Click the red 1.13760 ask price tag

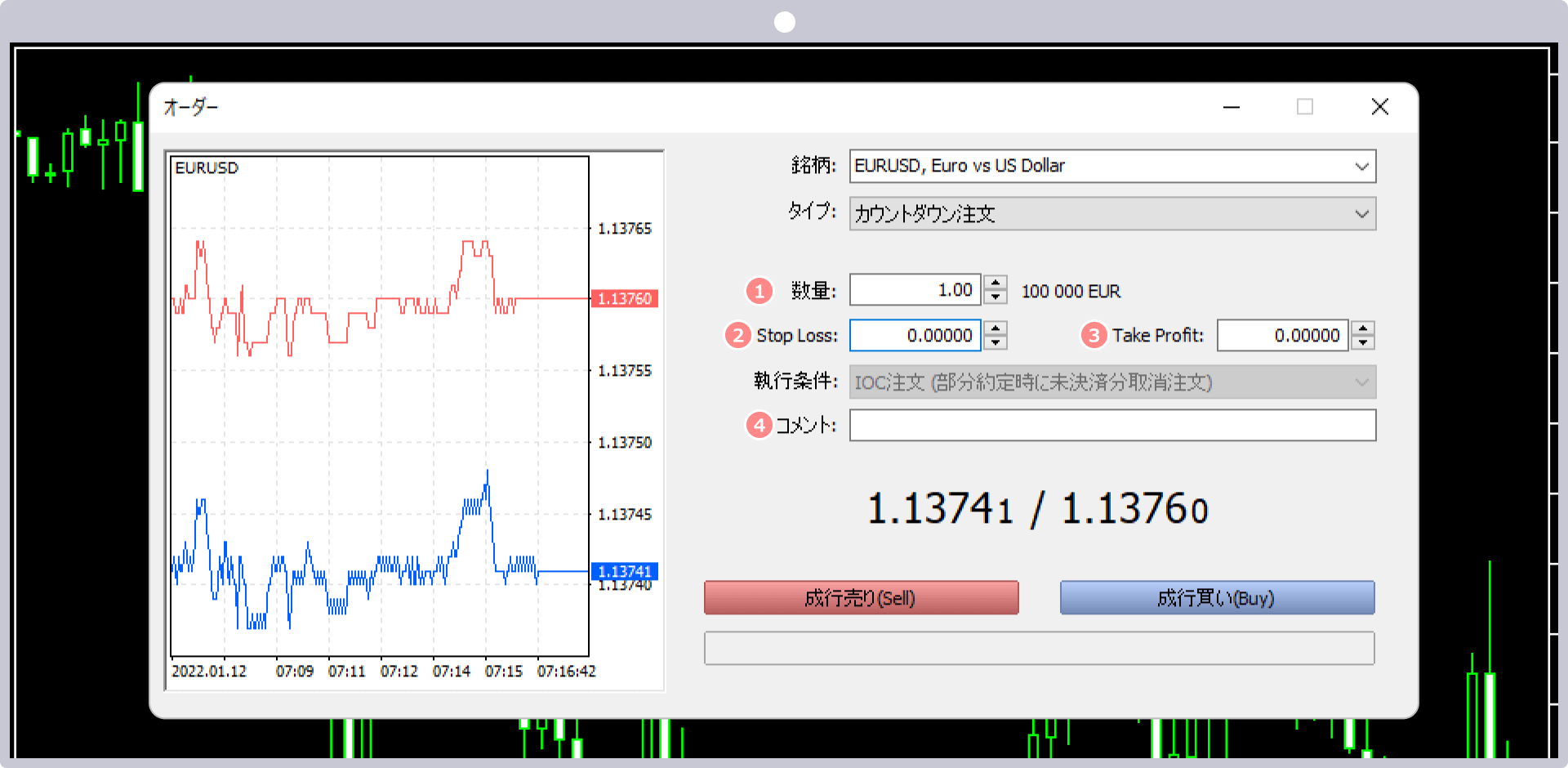click(625, 299)
